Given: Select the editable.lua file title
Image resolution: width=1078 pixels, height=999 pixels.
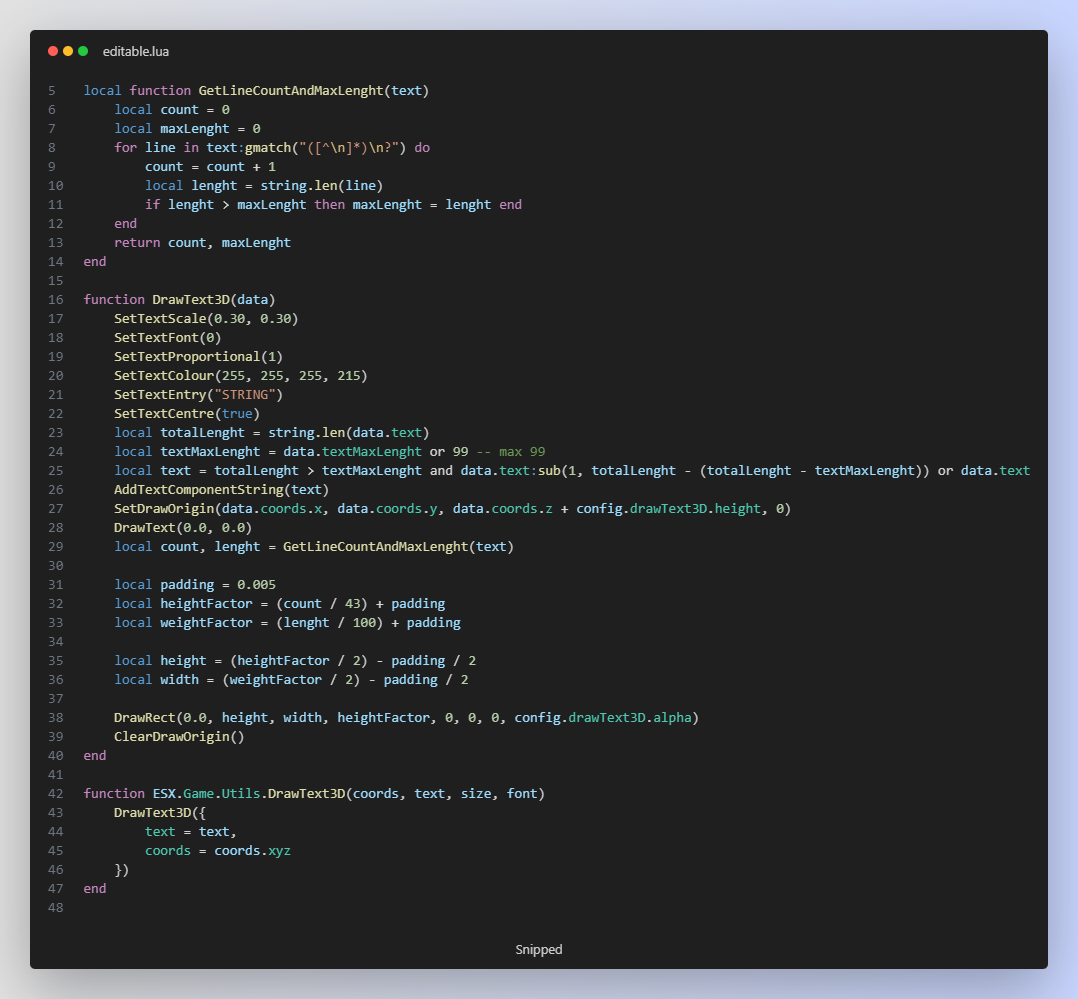Looking at the screenshot, I should tap(135, 51).
